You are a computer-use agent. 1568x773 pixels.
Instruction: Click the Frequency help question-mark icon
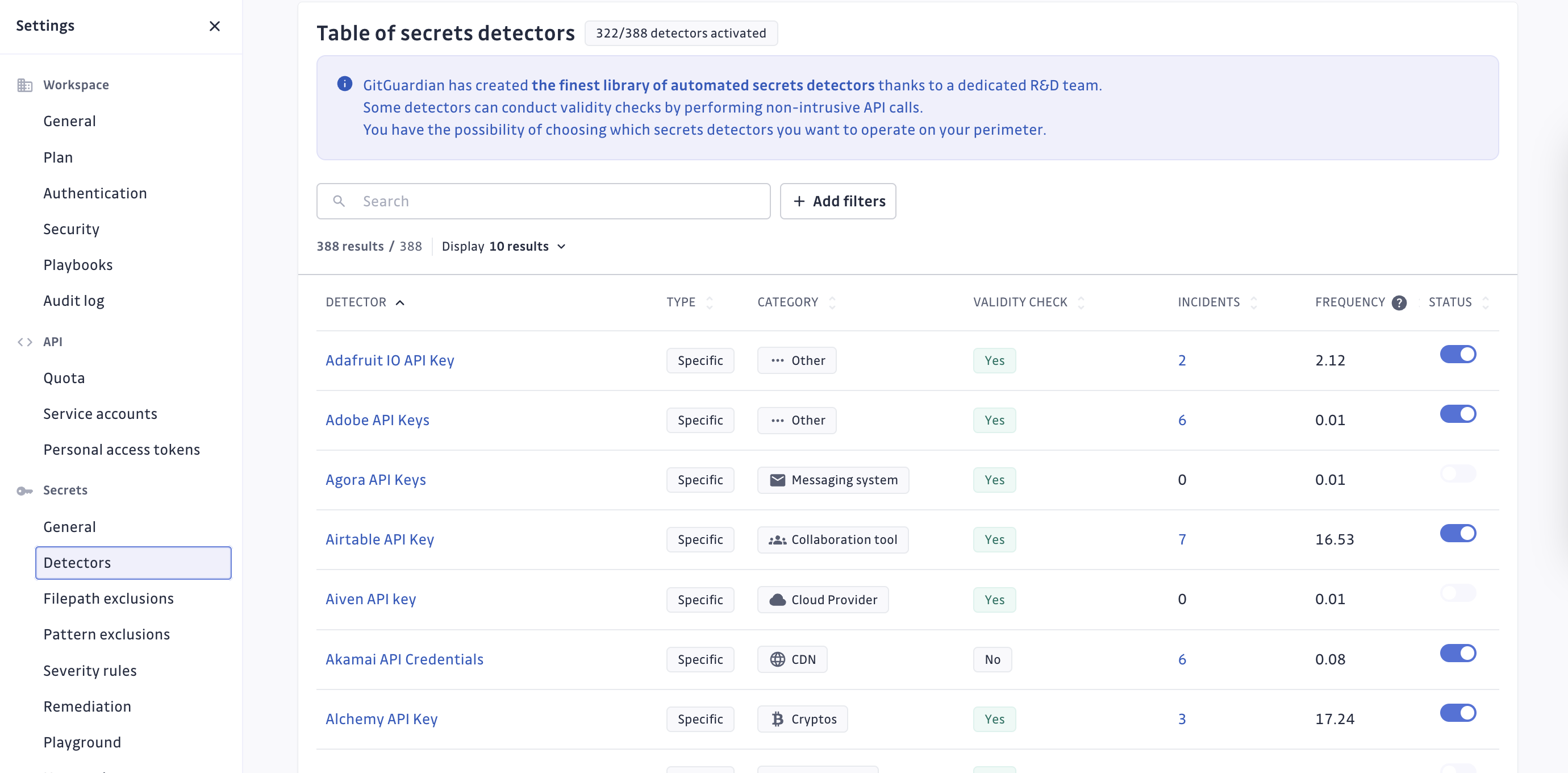coord(1399,303)
